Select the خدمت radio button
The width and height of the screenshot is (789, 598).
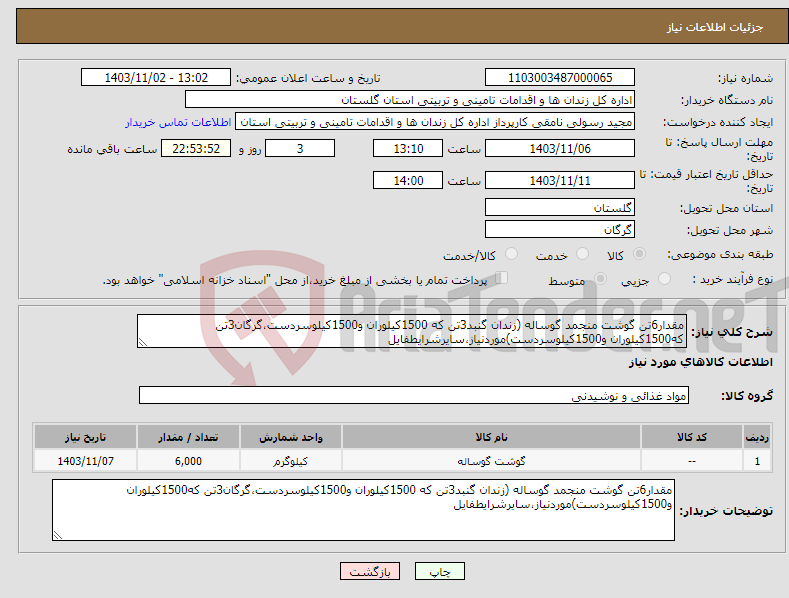pos(582,254)
